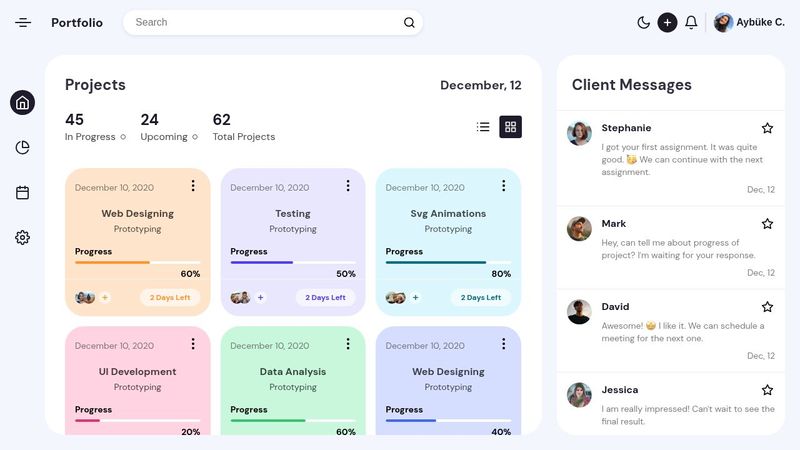Click the search magnifier icon
The width and height of the screenshot is (800, 450).
point(409,22)
